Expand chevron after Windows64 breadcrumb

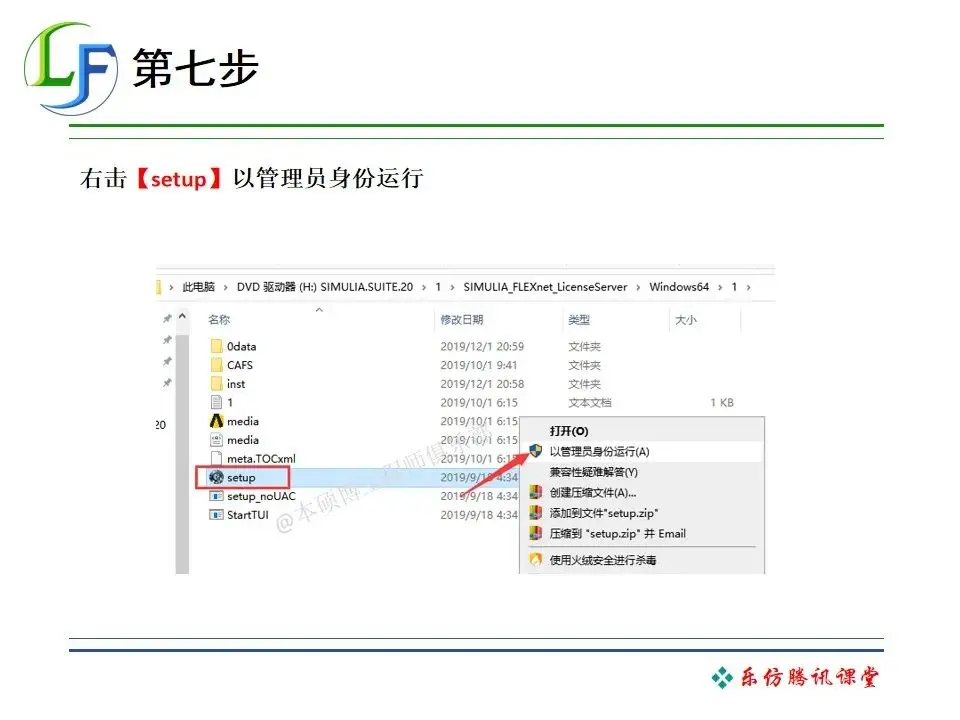[720, 287]
